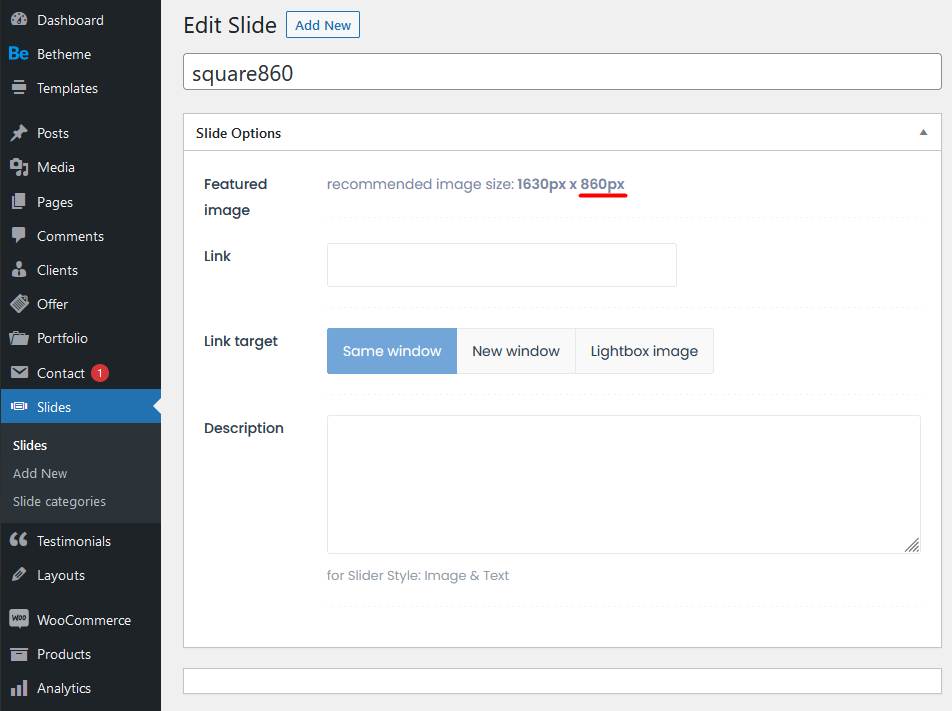Select Same window link target

pyautogui.click(x=392, y=351)
